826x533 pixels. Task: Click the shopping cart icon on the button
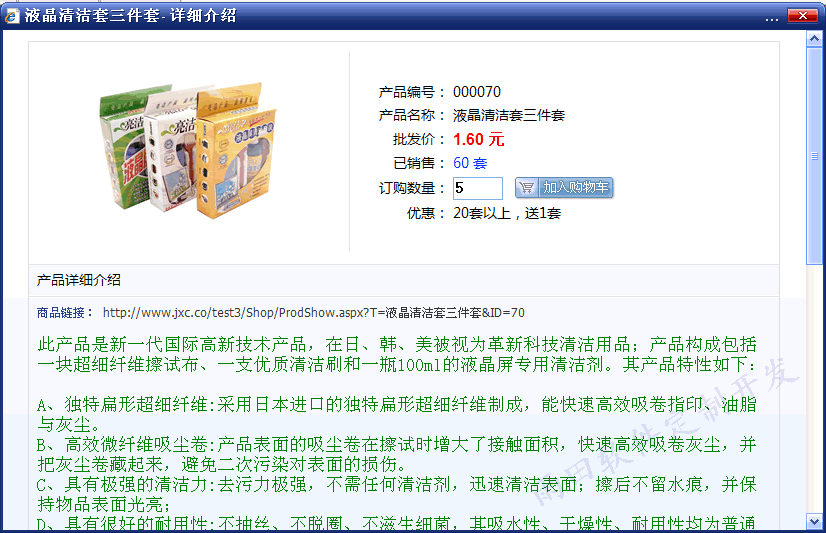click(x=526, y=187)
